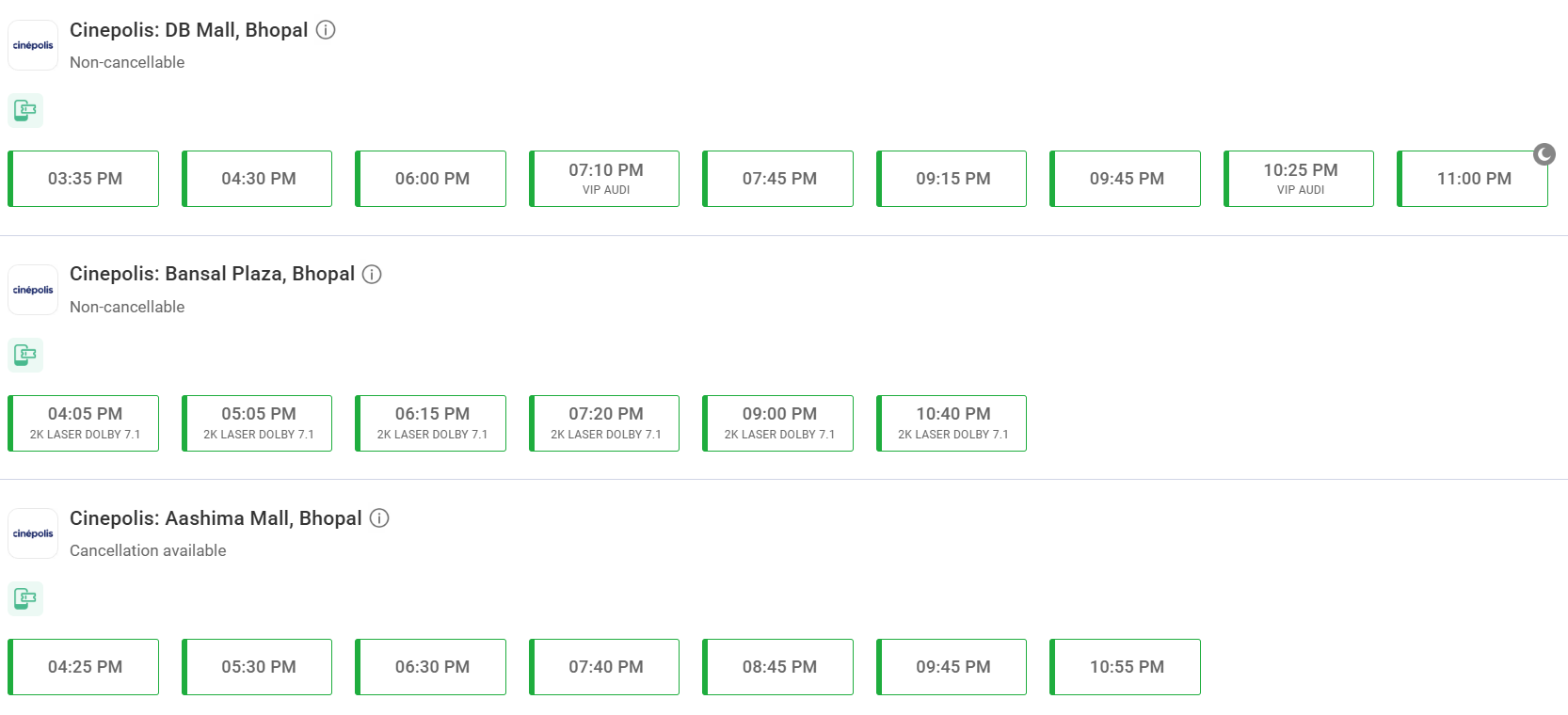Open info for Cinepolis DB Mall, Bhopal
1568x715 pixels.
(x=326, y=30)
